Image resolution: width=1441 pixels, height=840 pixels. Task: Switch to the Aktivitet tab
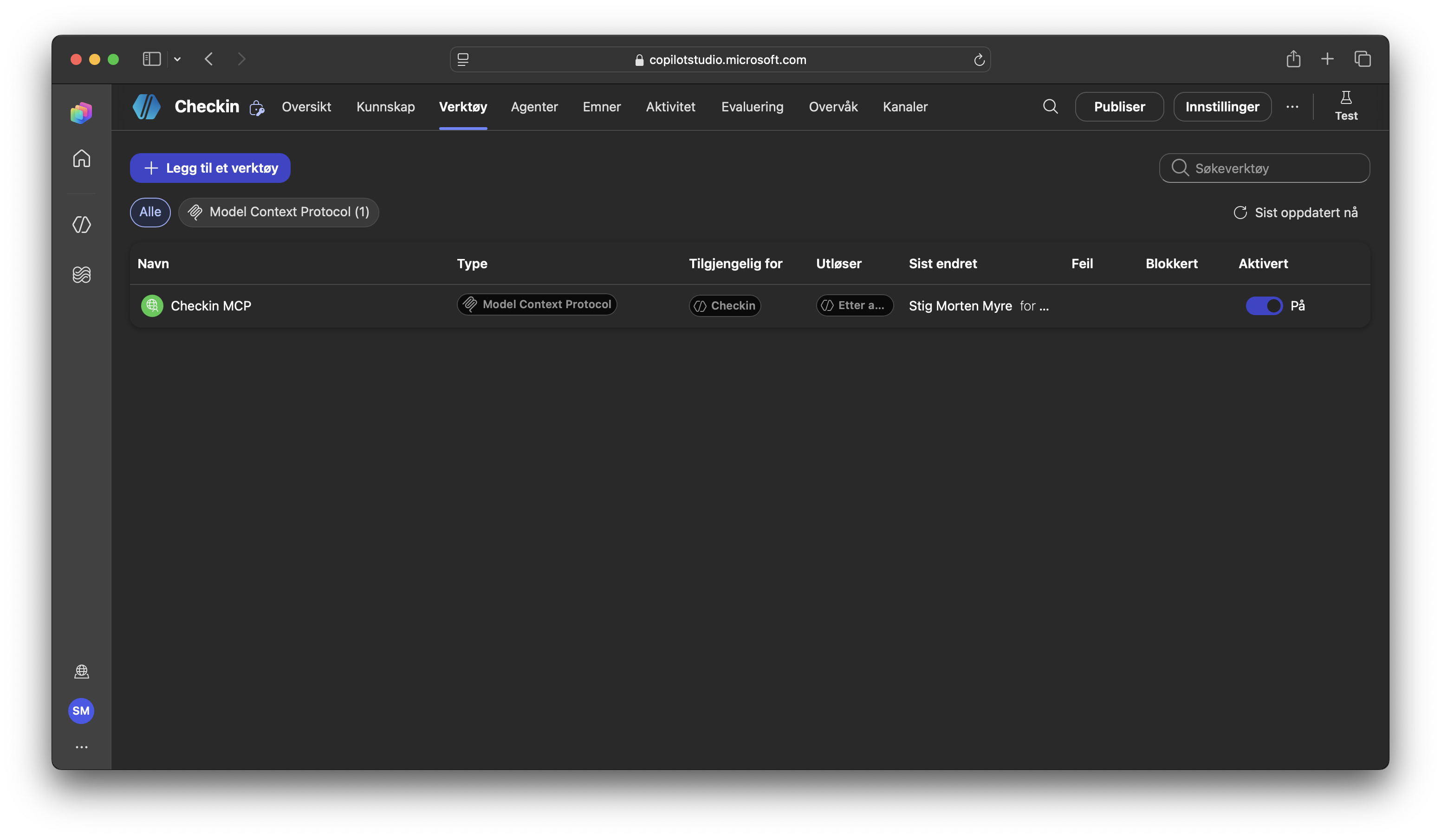point(670,106)
